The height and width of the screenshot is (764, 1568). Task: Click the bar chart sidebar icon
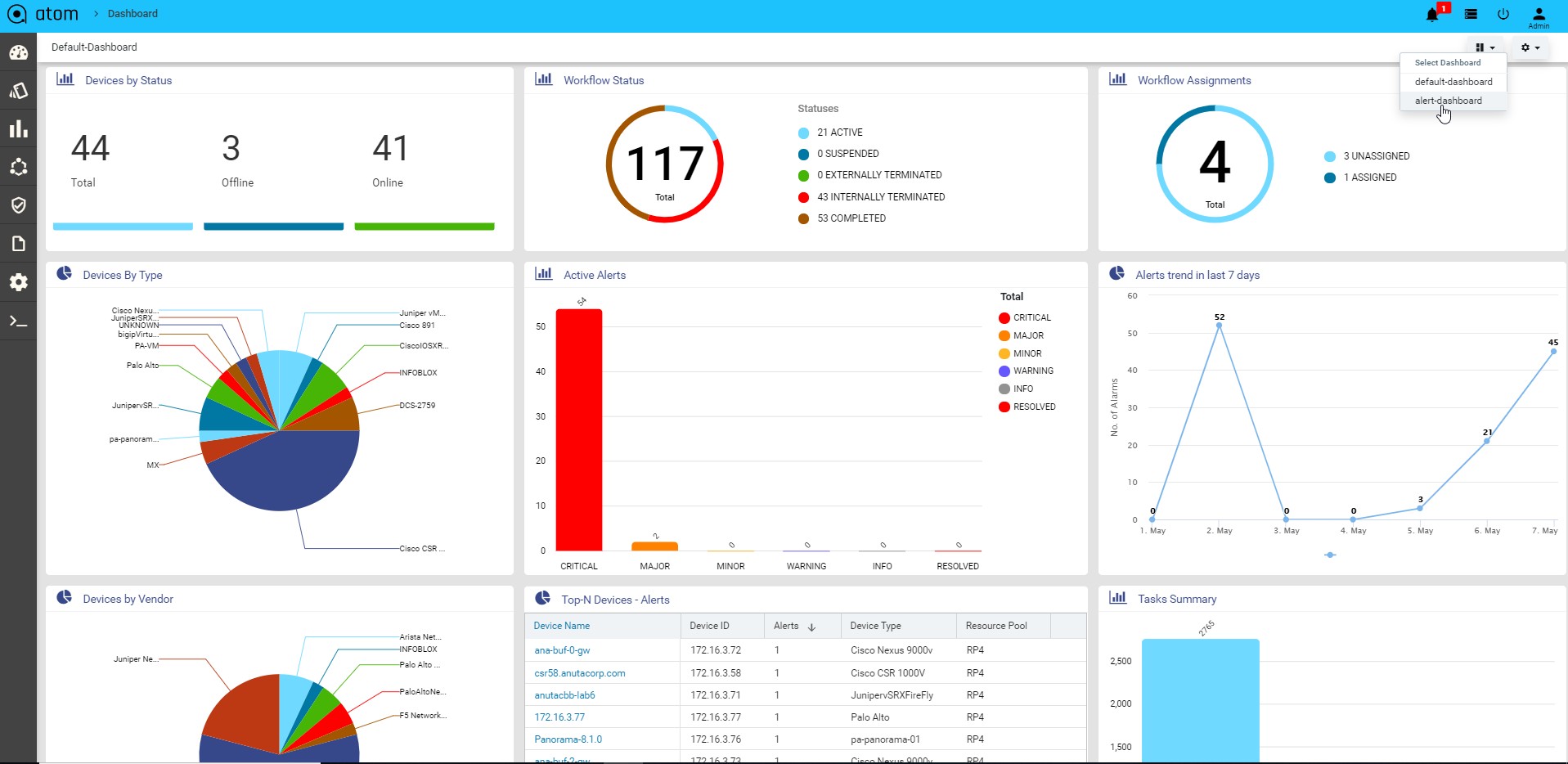(18, 129)
